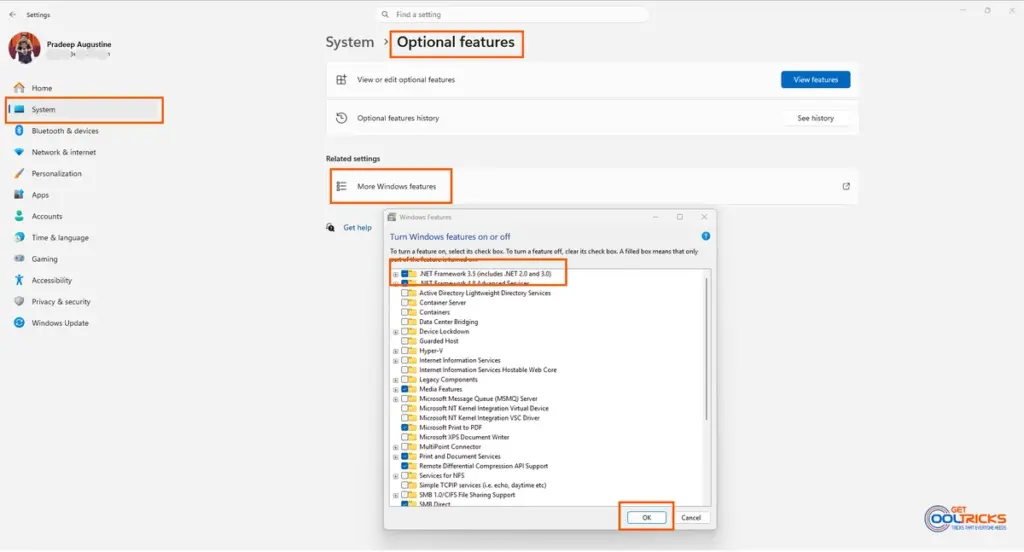Click the user profile avatar picture
The height and width of the screenshot is (552, 1024).
click(24, 48)
